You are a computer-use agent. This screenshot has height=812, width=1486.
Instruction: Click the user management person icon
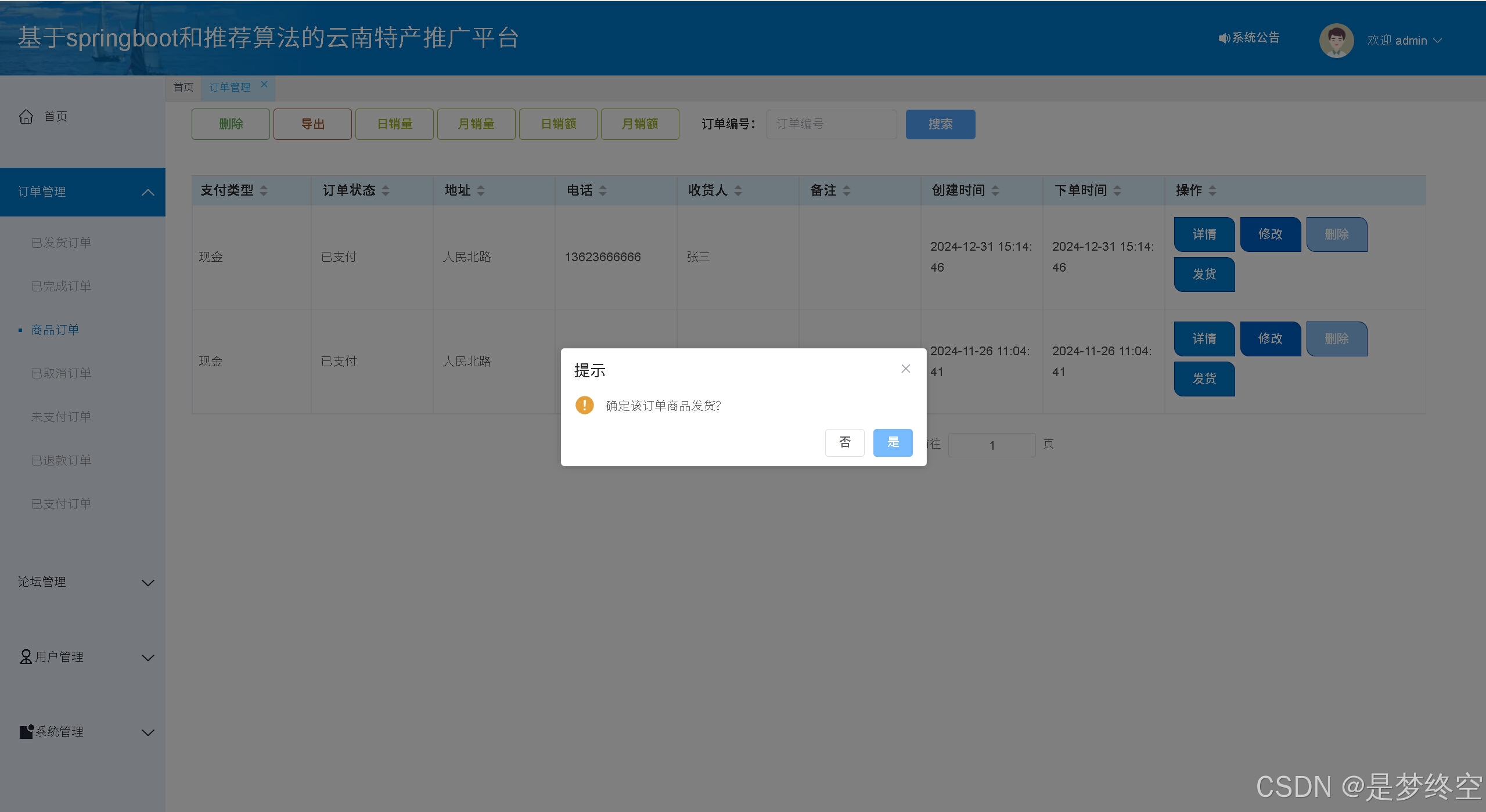click(26, 656)
